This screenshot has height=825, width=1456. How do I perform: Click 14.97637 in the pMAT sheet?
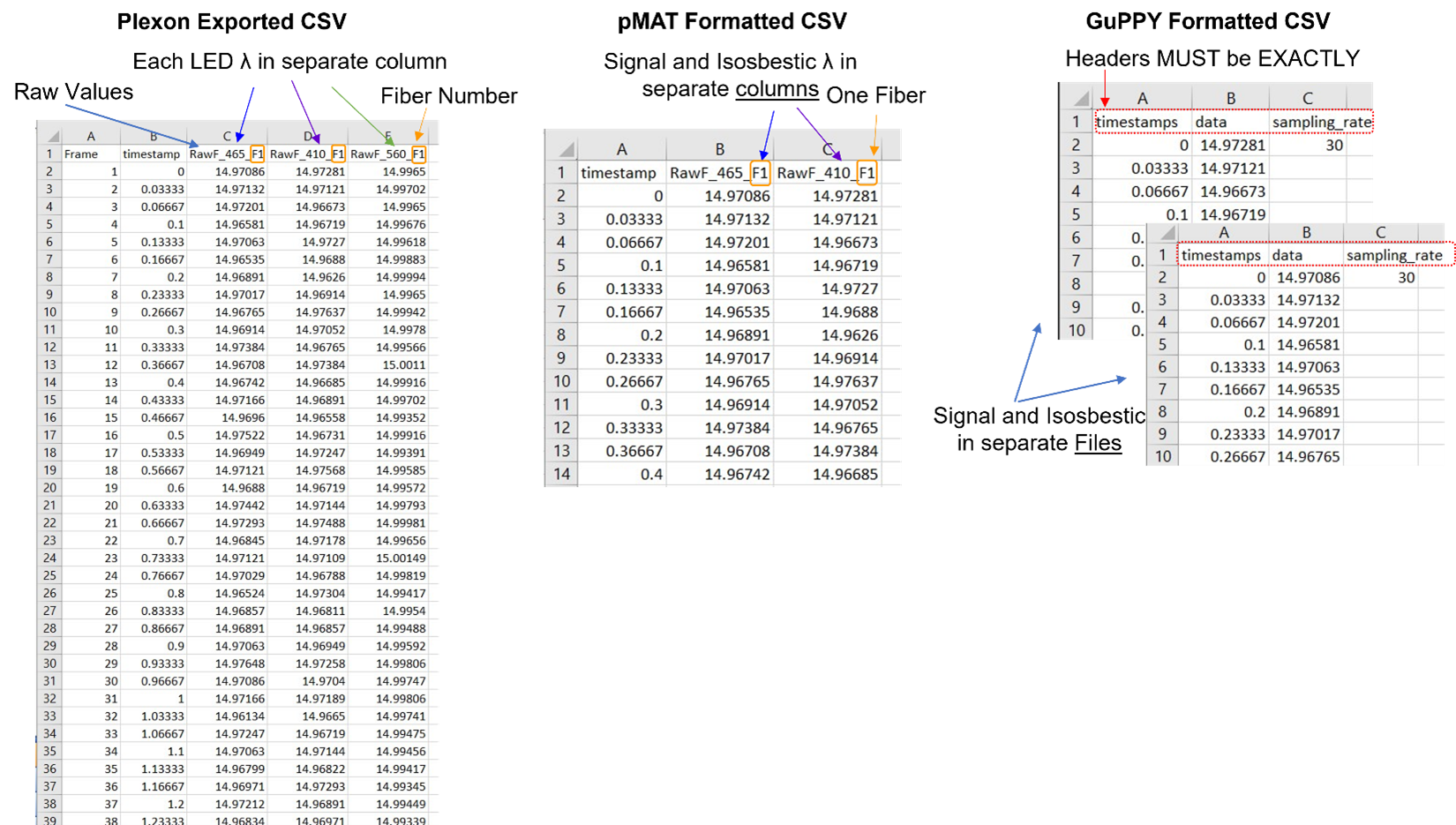pyautogui.click(x=828, y=381)
